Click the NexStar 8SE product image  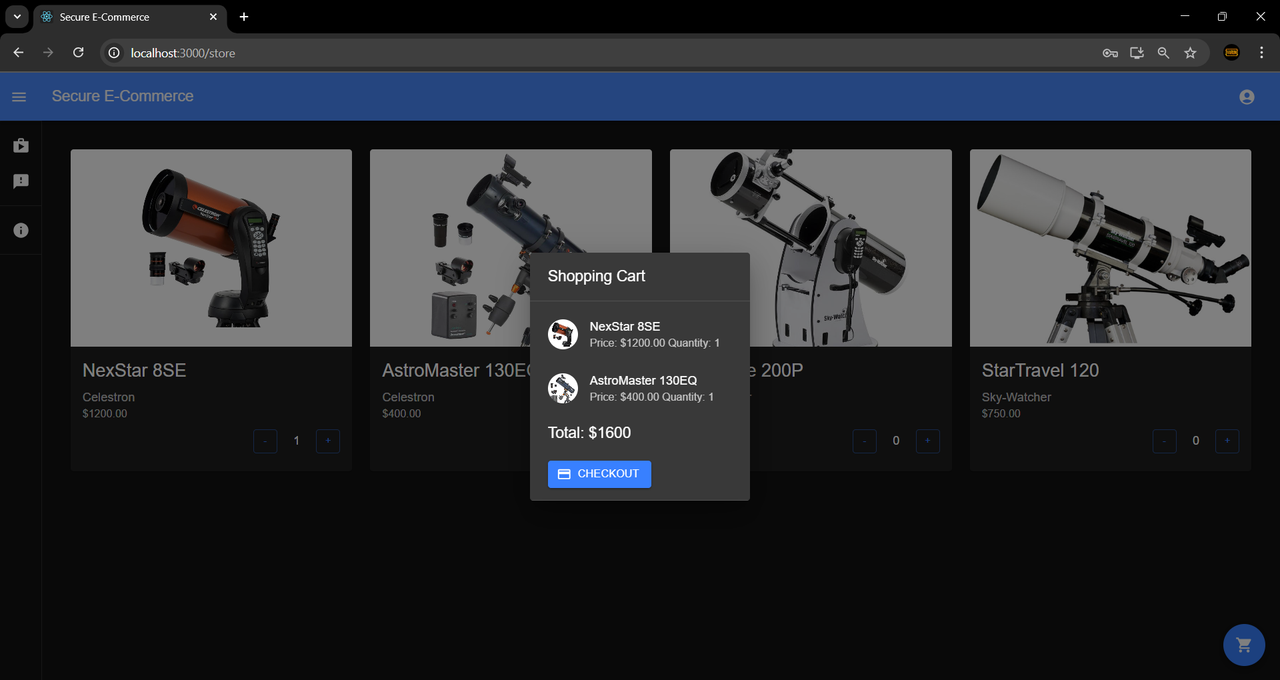click(x=211, y=248)
